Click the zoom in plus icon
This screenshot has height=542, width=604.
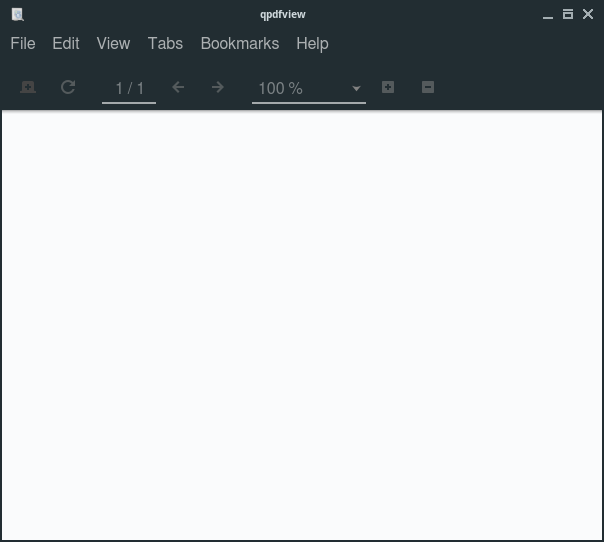388,87
